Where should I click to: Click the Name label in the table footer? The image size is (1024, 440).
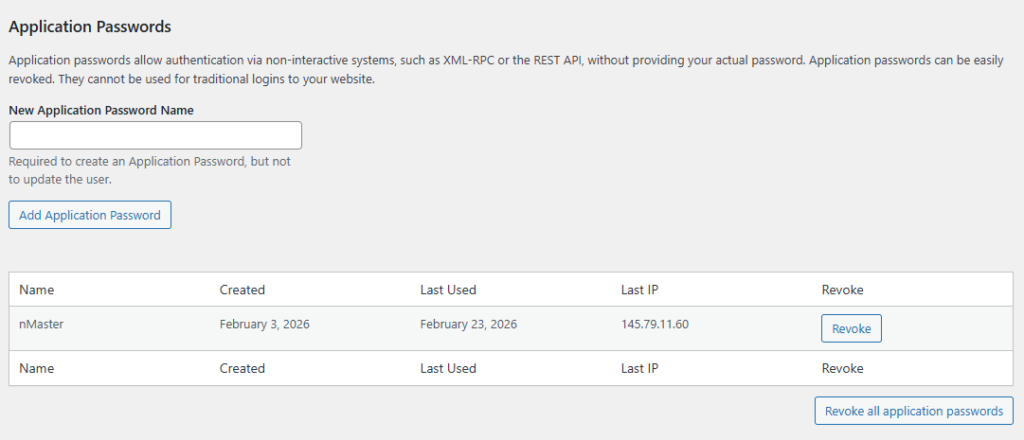(x=36, y=368)
